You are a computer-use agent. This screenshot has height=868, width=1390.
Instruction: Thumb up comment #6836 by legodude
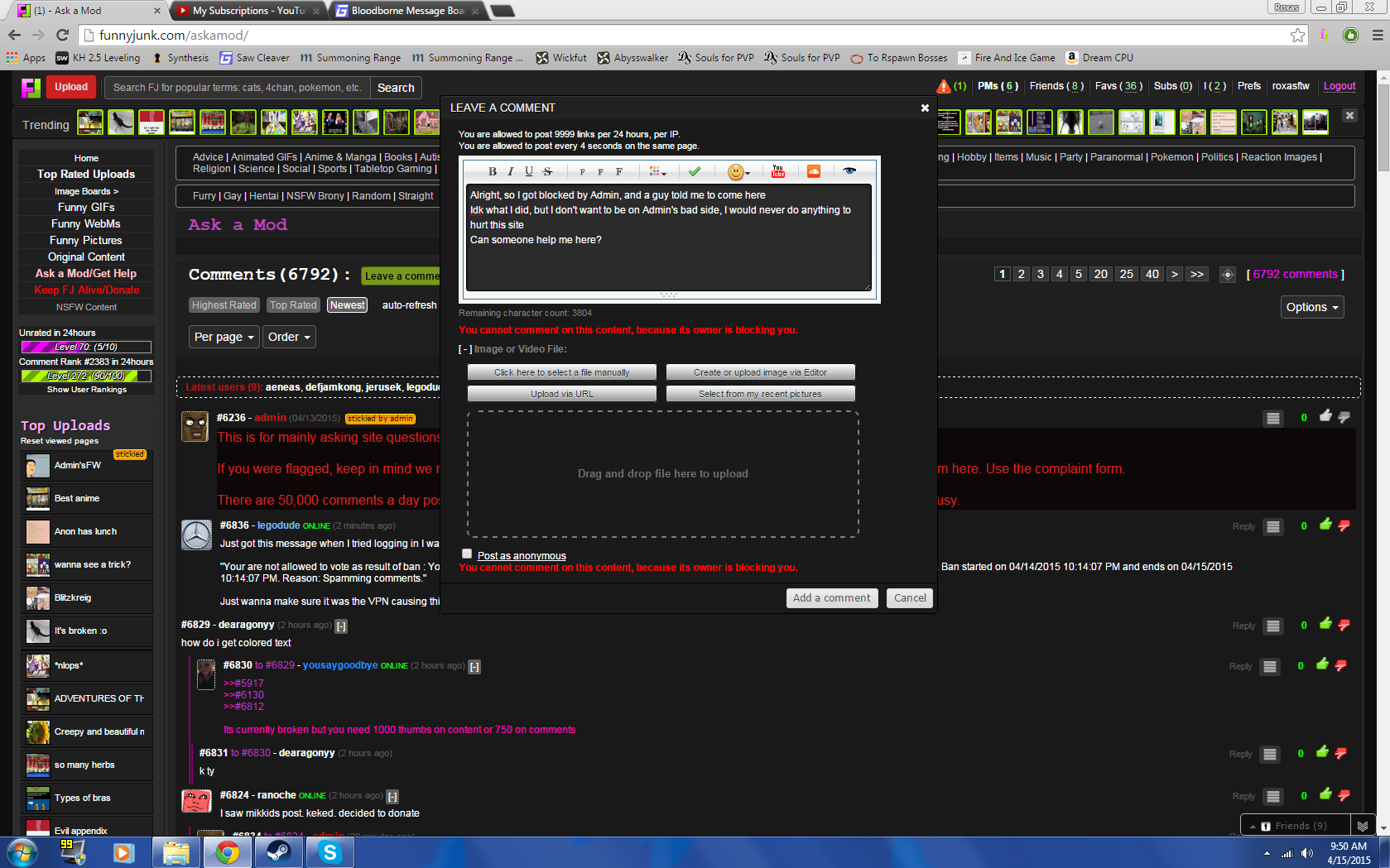pyautogui.click(x=1325, y=525)
